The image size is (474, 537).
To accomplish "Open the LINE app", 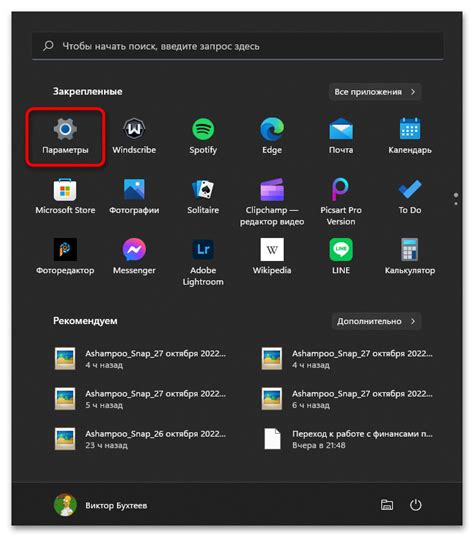I will 341,257.
